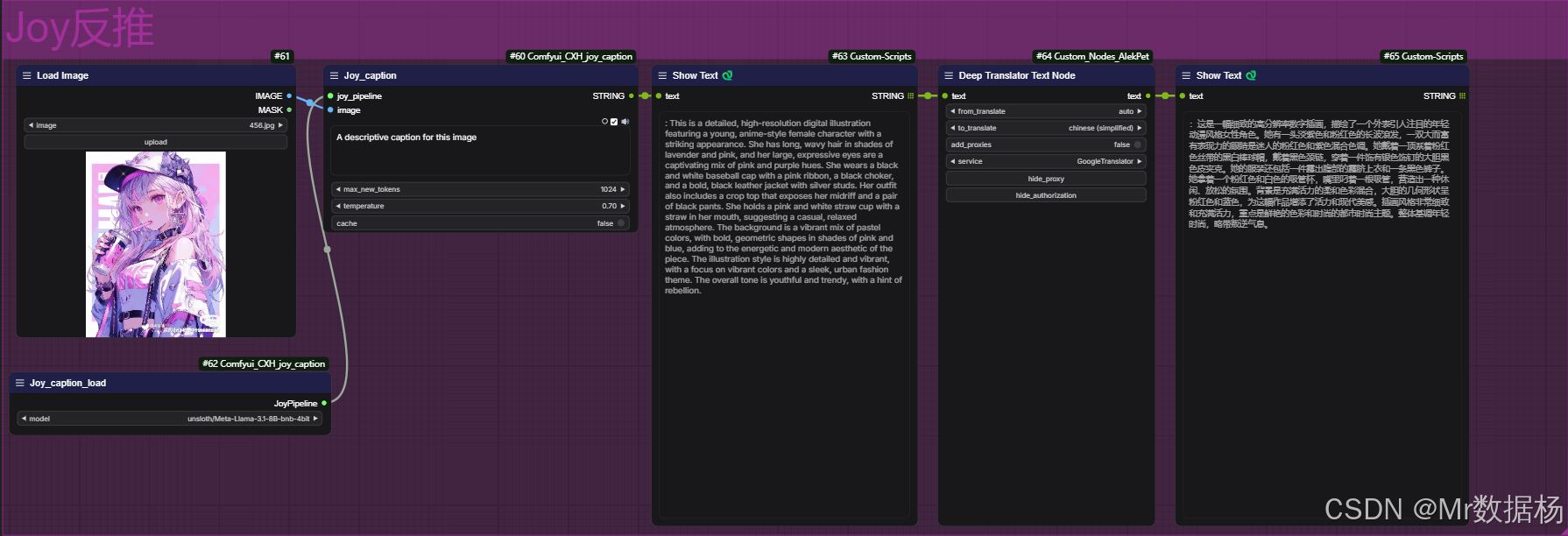Screen dimensions: 1568x536
Task: Toggle the add_proxies switch
Action: pyautogui.click(x=1138, y=145)
